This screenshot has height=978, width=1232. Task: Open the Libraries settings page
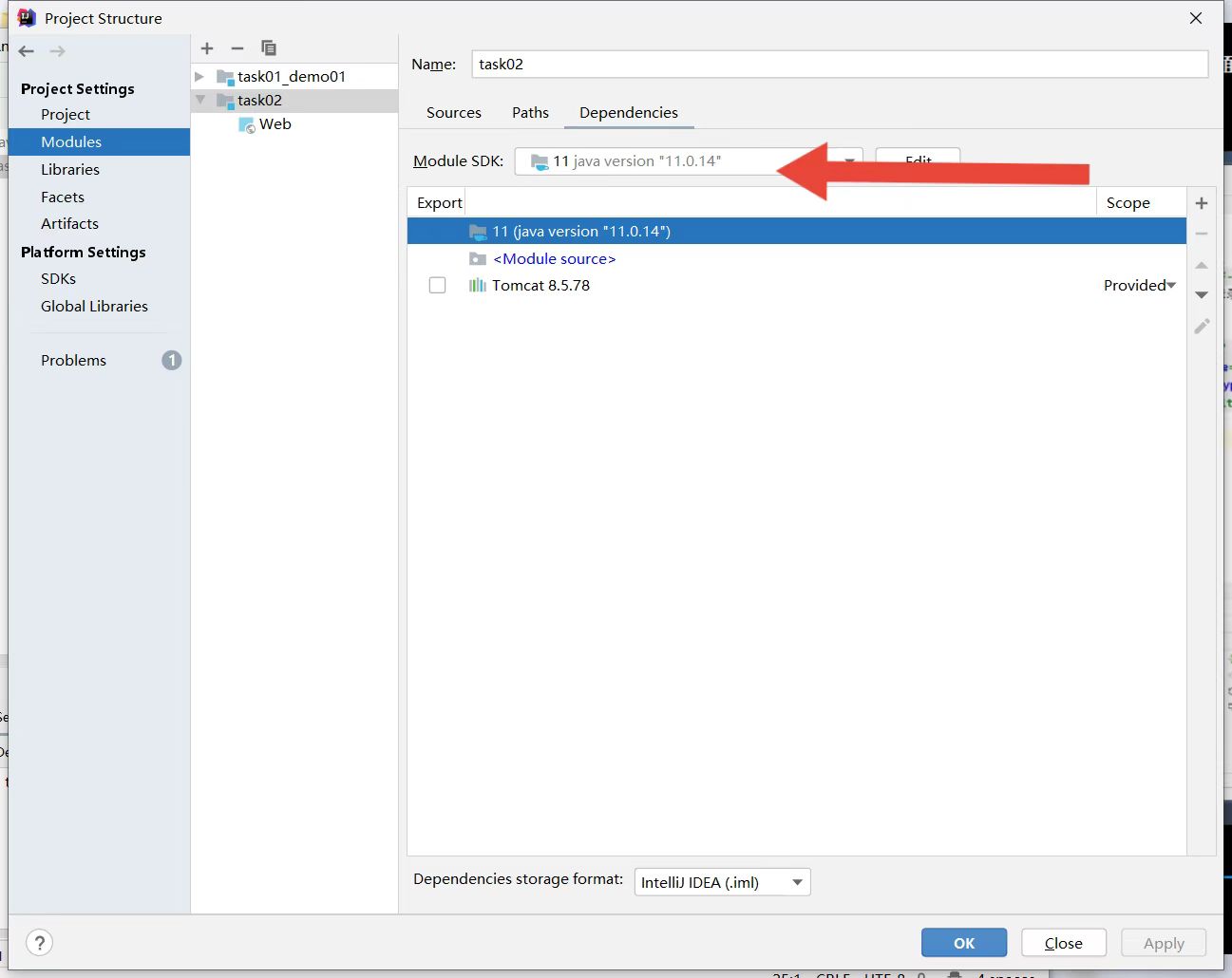pyautogui.click(x=70, y=169)
